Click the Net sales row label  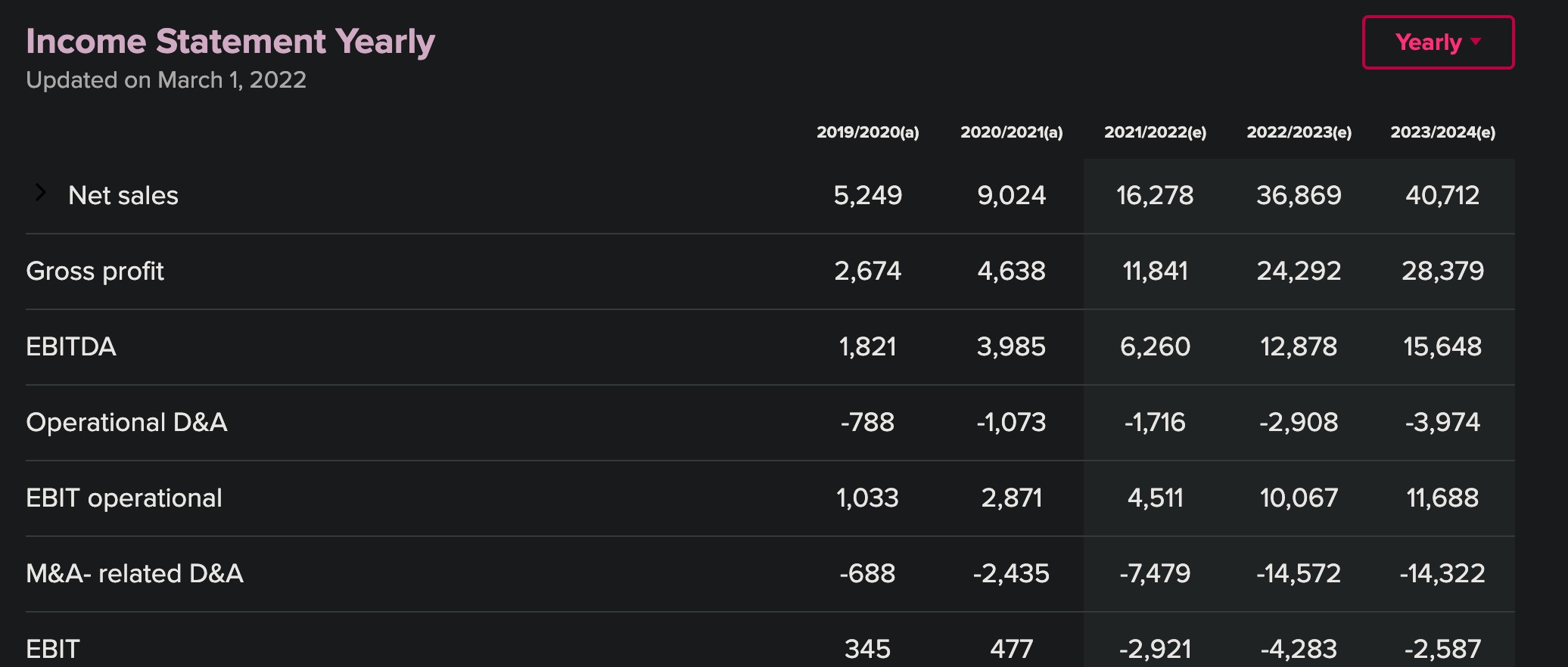(123, 195)
